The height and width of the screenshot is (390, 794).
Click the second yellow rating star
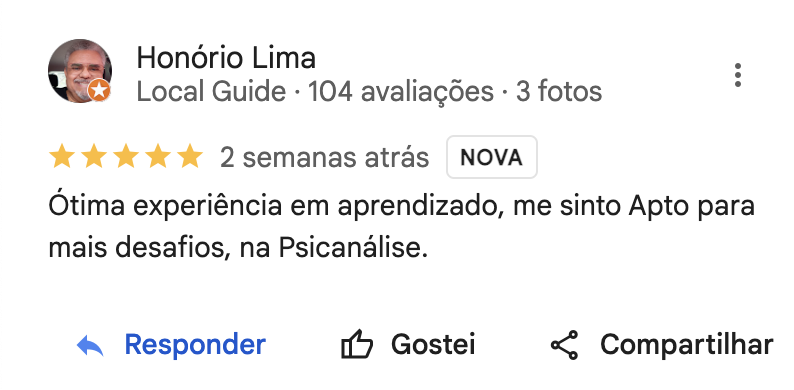94,156
